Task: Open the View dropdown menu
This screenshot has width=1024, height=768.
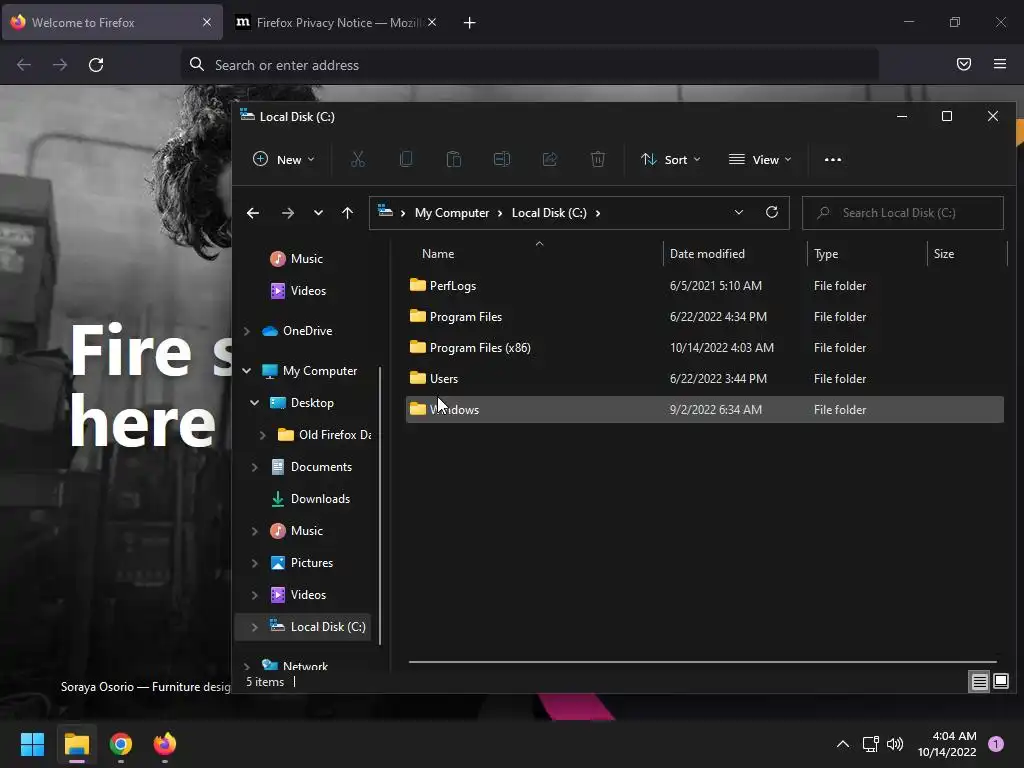Action: pyautogui.click(x=760, y=159)
